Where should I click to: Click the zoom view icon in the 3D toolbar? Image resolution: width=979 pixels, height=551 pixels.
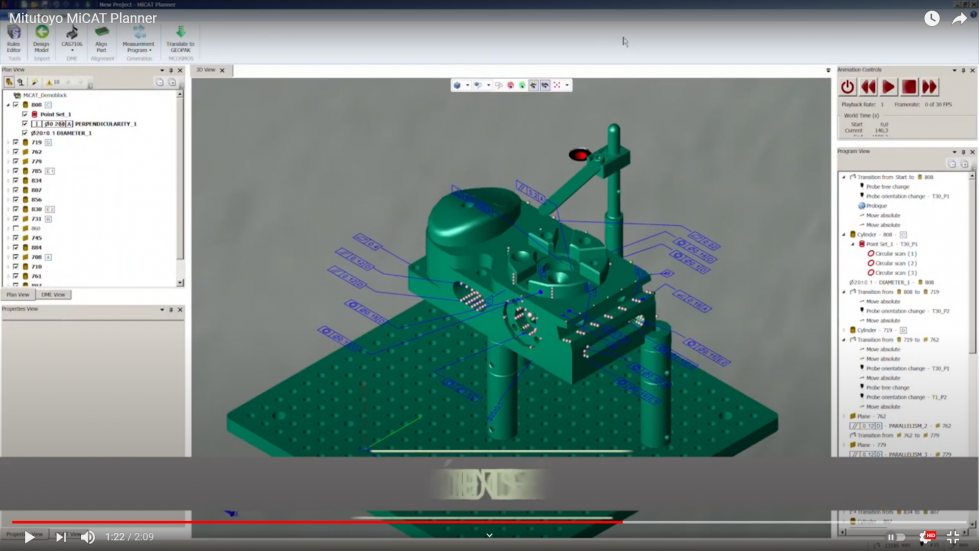[x=478, y=85]
